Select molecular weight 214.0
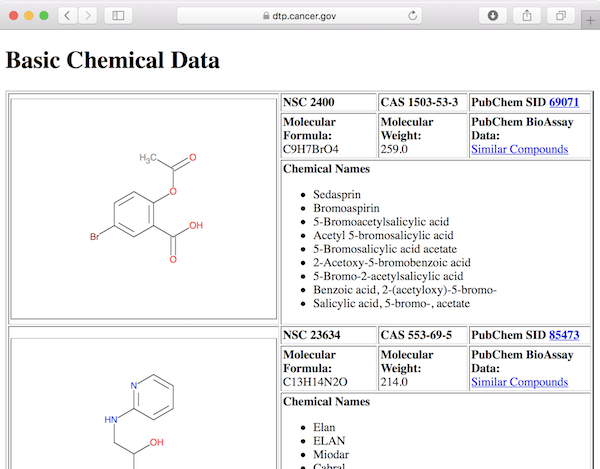Screen dimensions: 600x469 [394, 382]
